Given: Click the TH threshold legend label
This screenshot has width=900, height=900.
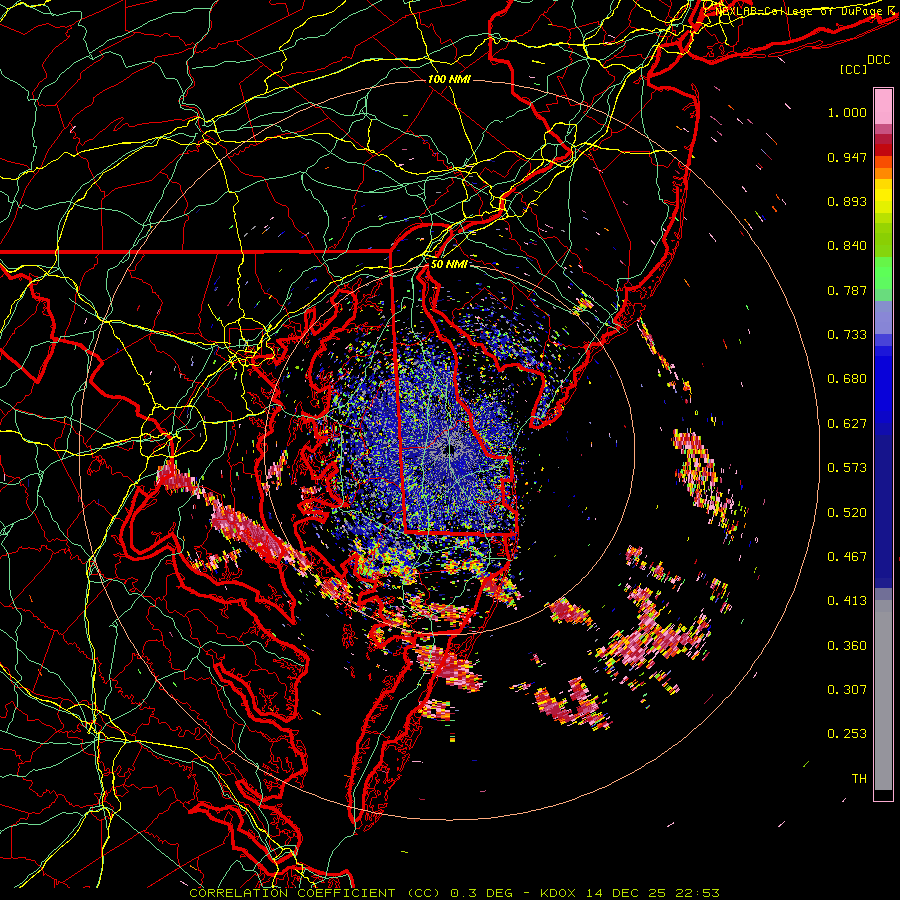Looking at the screenshot, I should pos(859,779).
